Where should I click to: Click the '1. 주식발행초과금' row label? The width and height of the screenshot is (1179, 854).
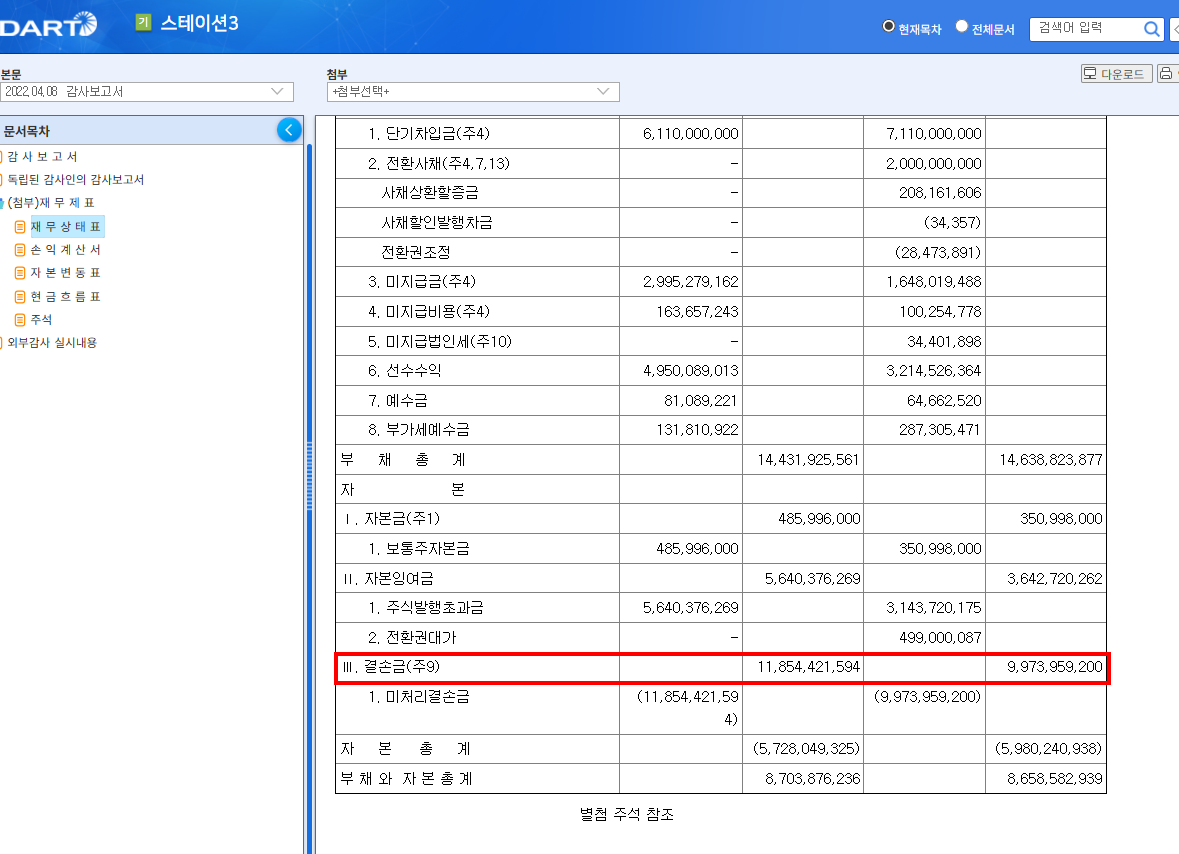(426, 607)
